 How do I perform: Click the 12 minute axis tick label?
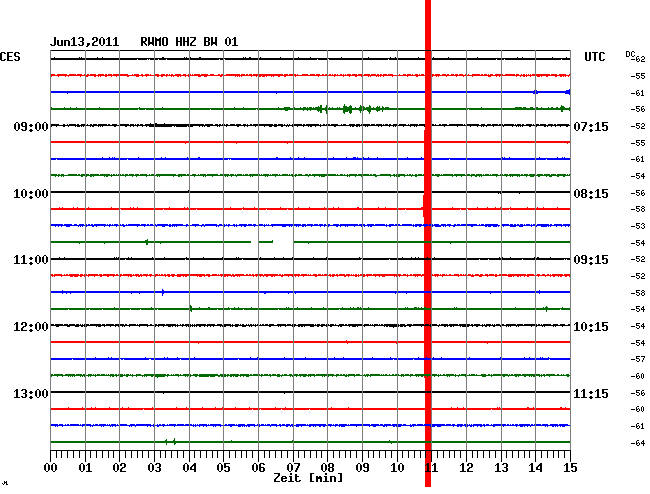pos(466,468)
